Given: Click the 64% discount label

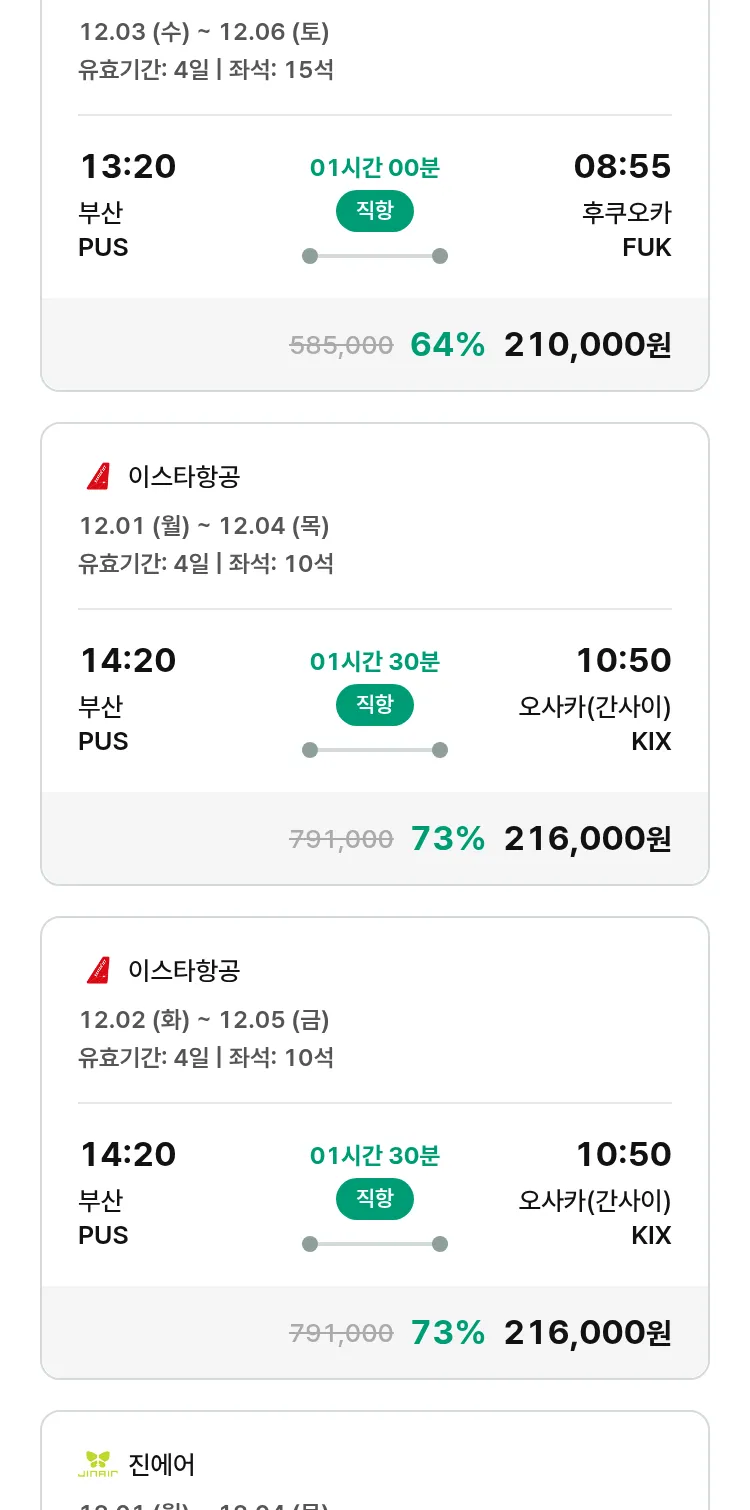Looking at the screenshot, I should tap(447, 345).
